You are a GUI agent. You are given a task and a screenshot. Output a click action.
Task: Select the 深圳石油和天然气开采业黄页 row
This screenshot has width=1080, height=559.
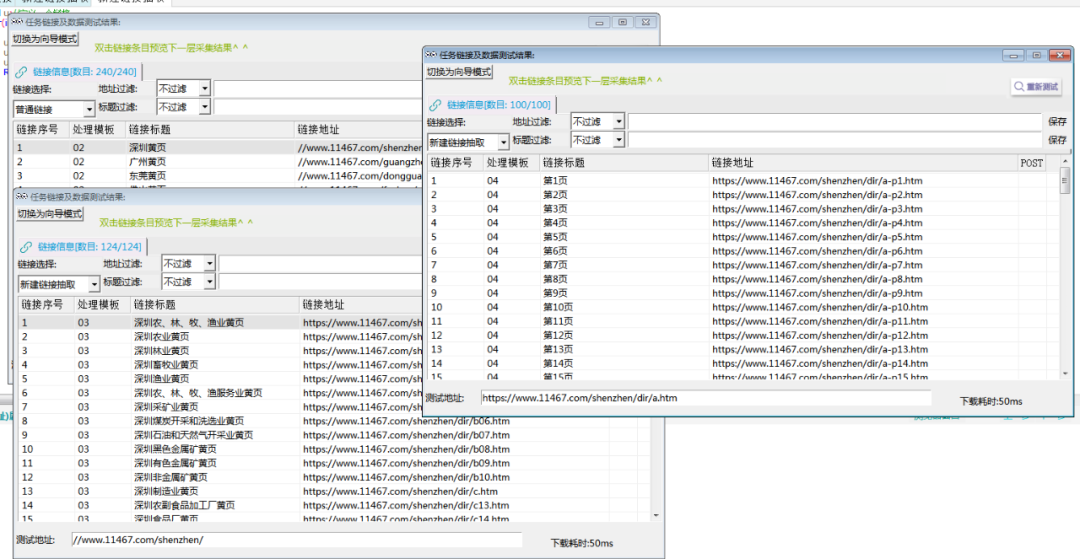(334, 435)
